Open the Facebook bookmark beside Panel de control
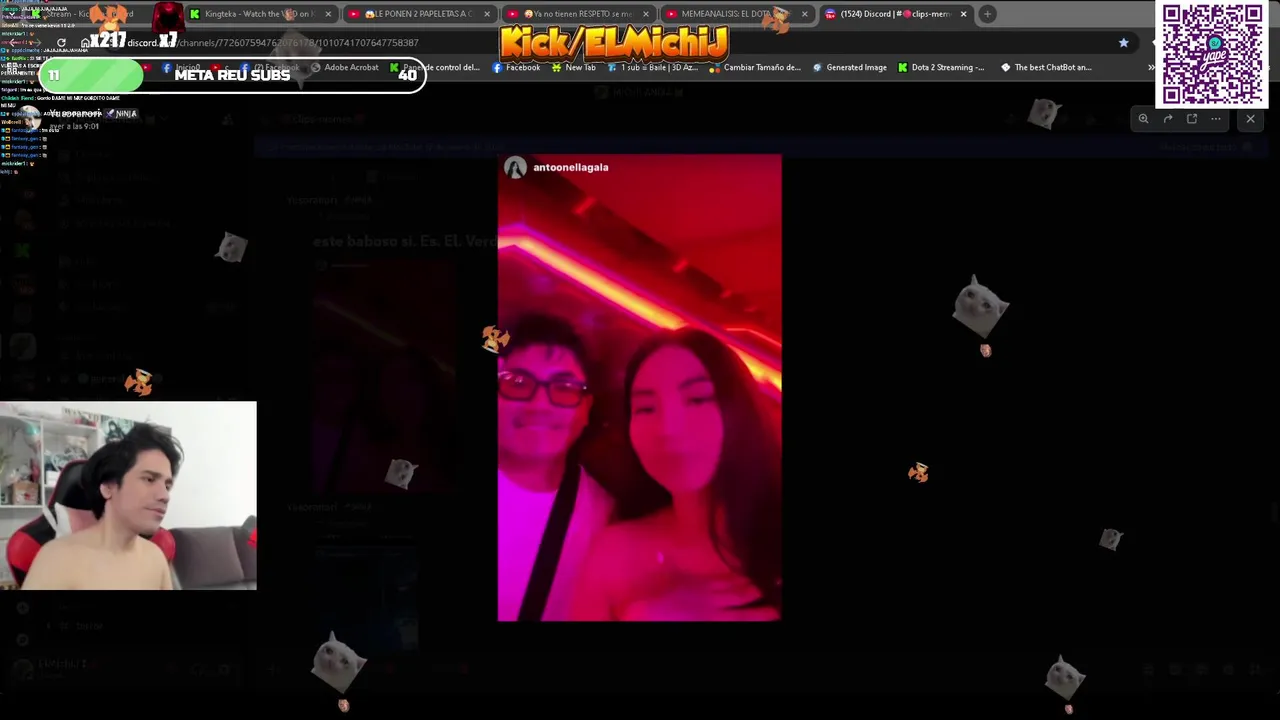Viewport: 1280px width, 720px height. pos(516,67)
